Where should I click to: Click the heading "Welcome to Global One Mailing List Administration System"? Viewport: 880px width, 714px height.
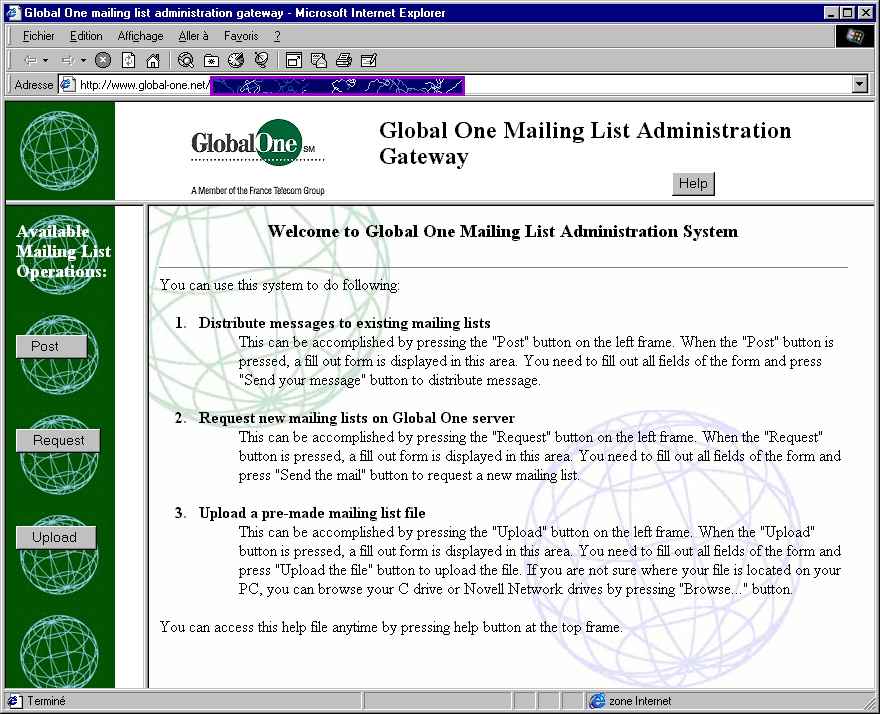[x=503, y=231]
